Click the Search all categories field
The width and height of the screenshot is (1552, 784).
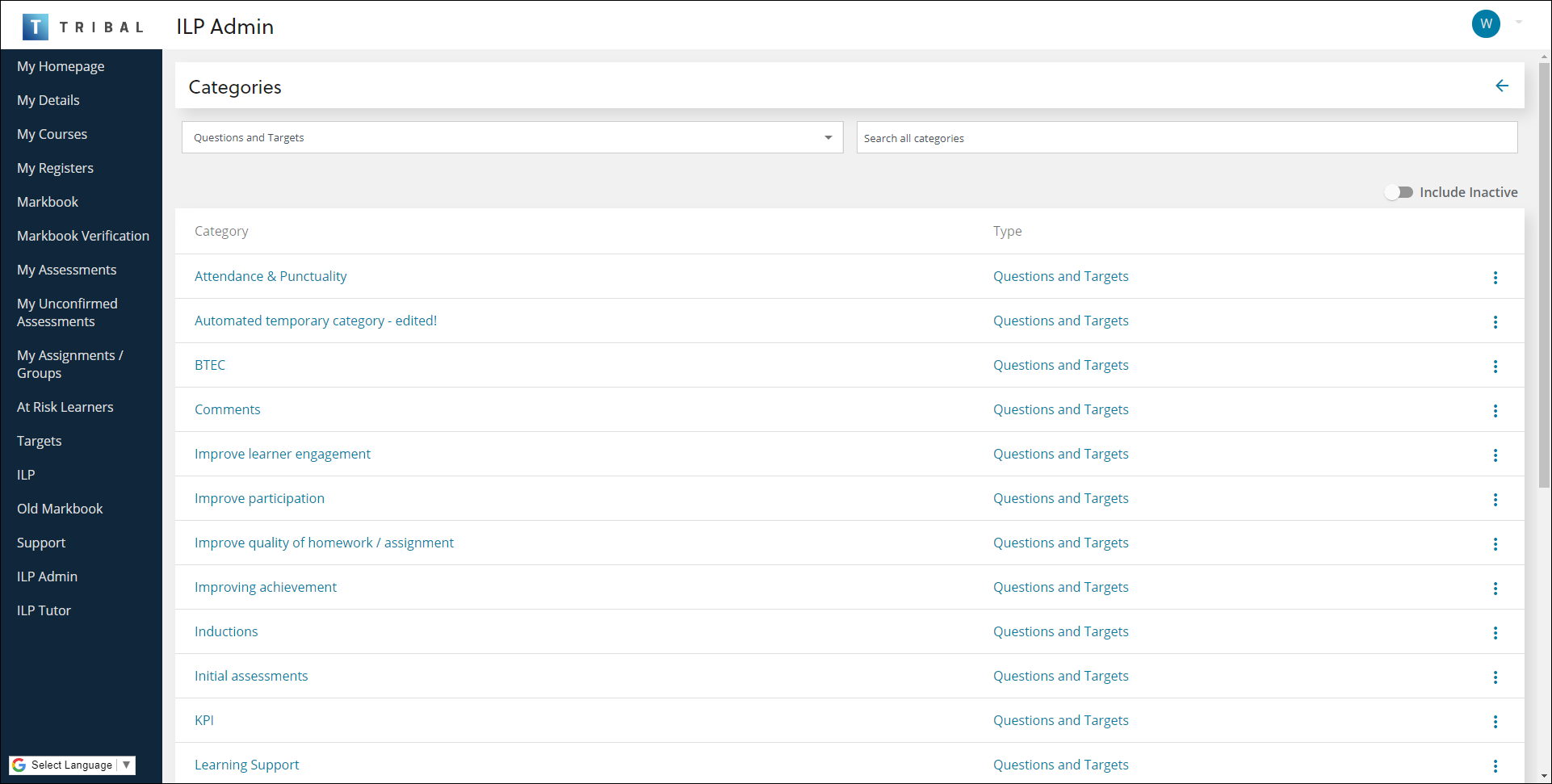[x=1187, y=138]
